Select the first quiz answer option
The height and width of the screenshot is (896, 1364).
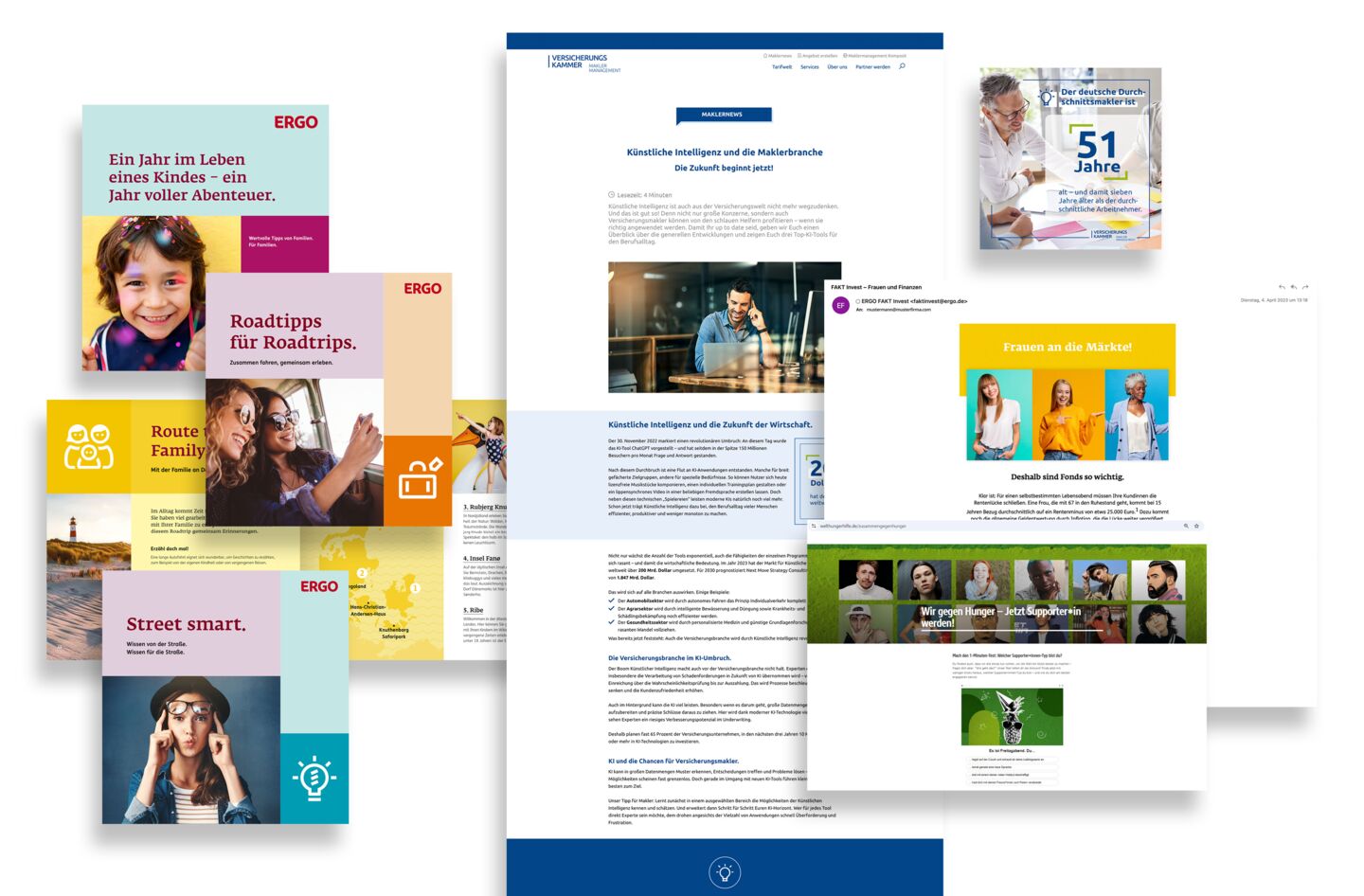point(1012,760)
